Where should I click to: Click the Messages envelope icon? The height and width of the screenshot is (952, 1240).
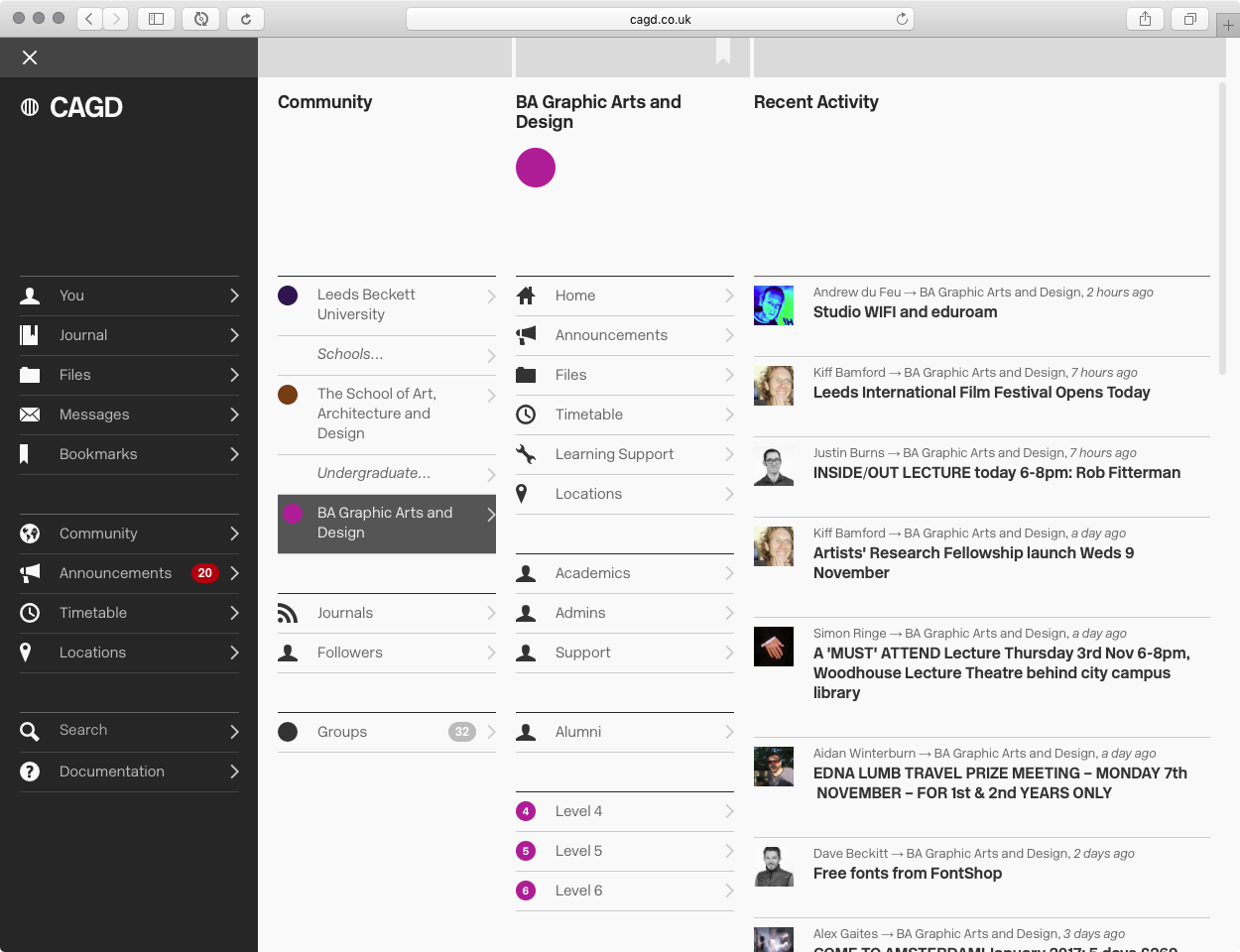point(30,415)
